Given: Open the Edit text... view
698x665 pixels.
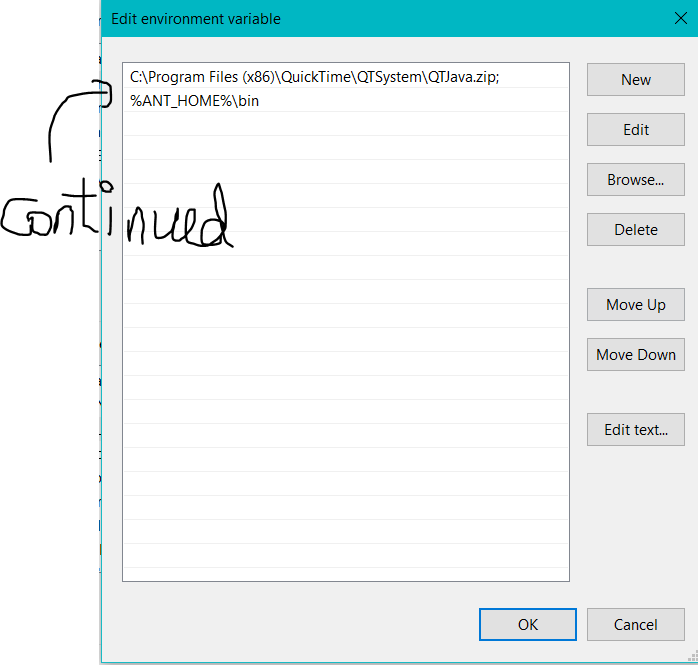Looking at the screenshot, I should click(x=636, y=430).
